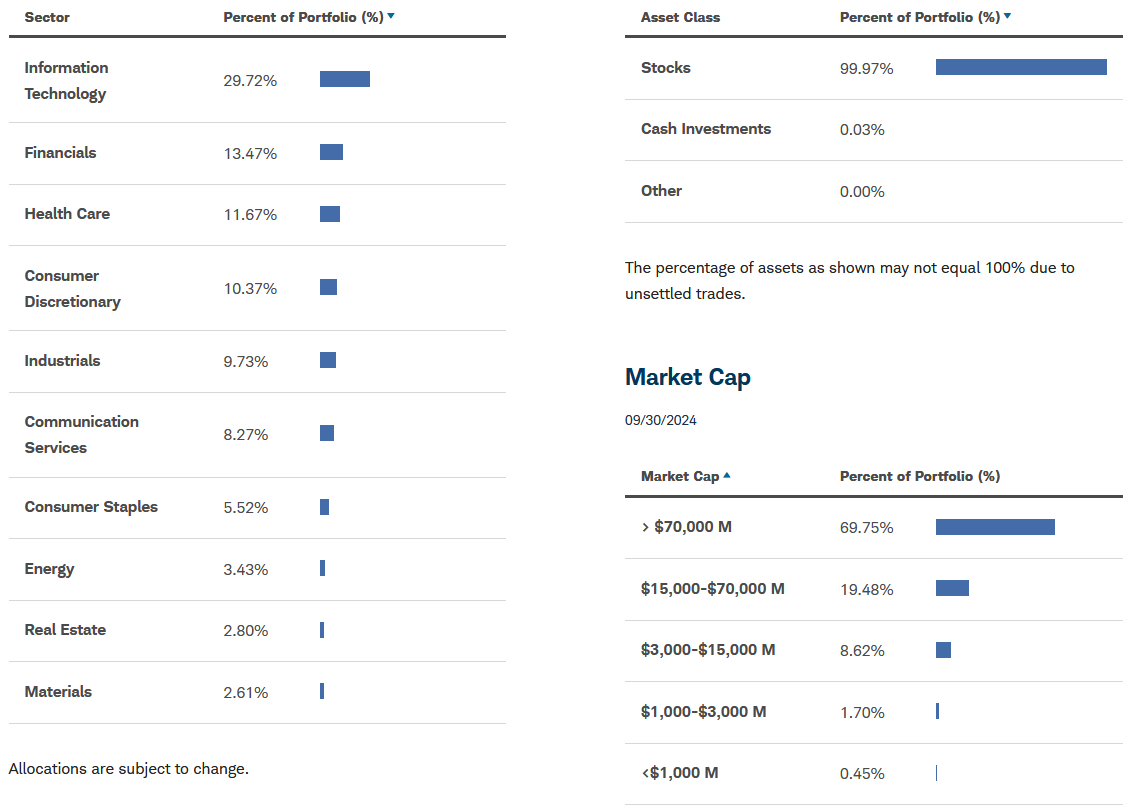This screenshot has height=810, width=1144.
Task: Select the Consumer Staples sector label
Action: (x=90, y=506)
